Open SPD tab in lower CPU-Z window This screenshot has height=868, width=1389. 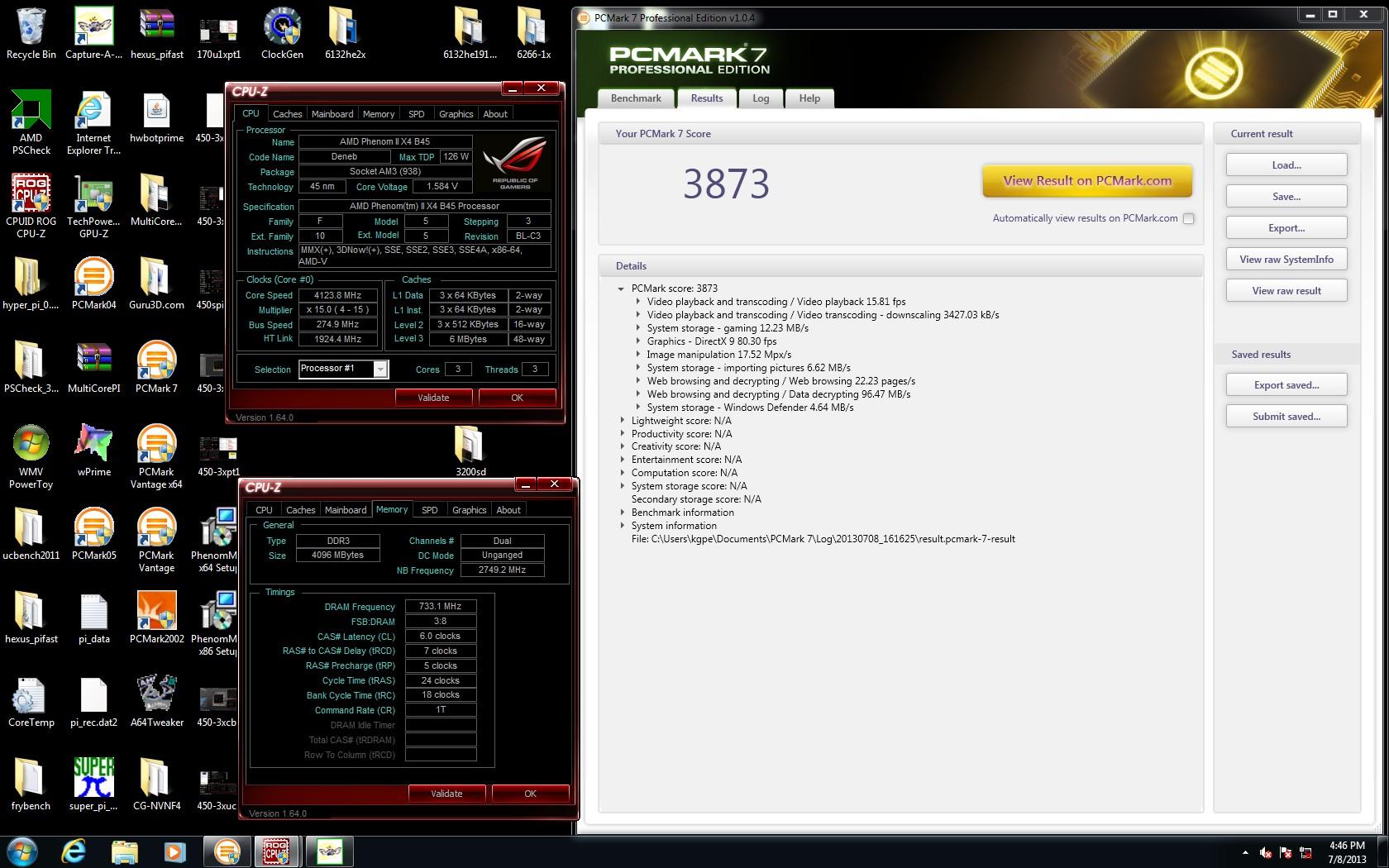[429, 510]
